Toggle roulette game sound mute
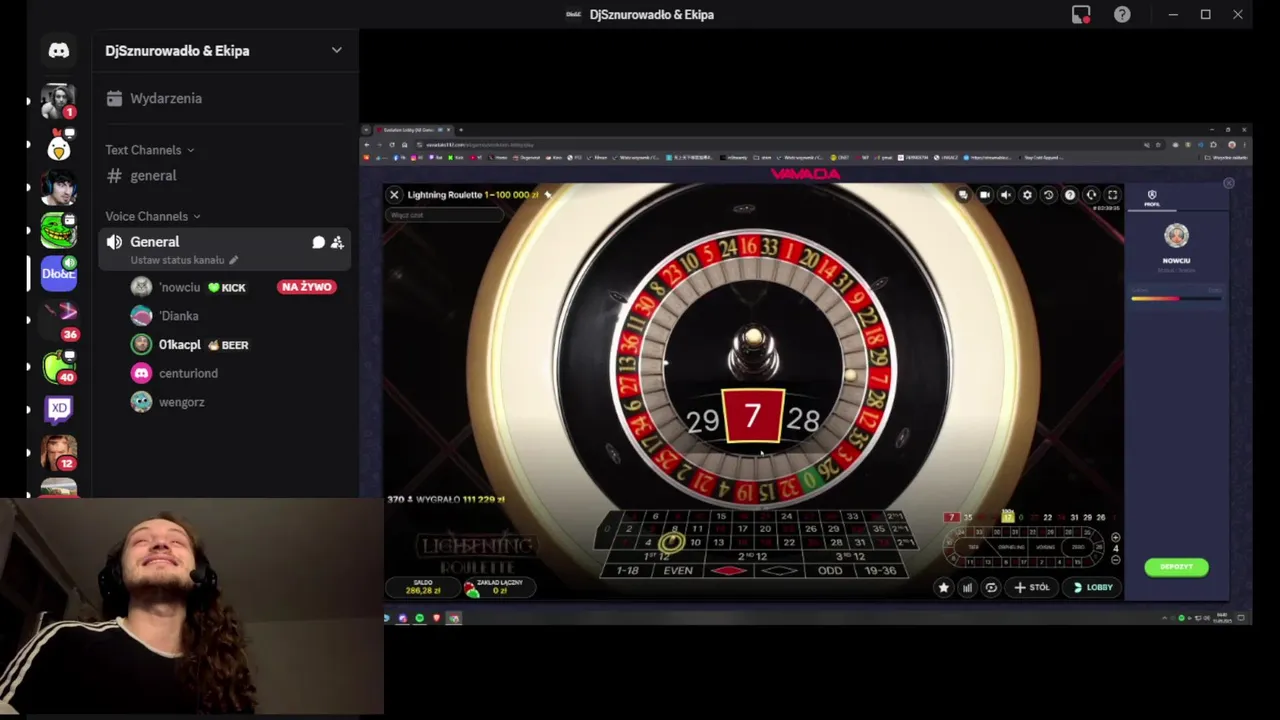This screenshot has width=1280, height=720. pos(1006,195)
